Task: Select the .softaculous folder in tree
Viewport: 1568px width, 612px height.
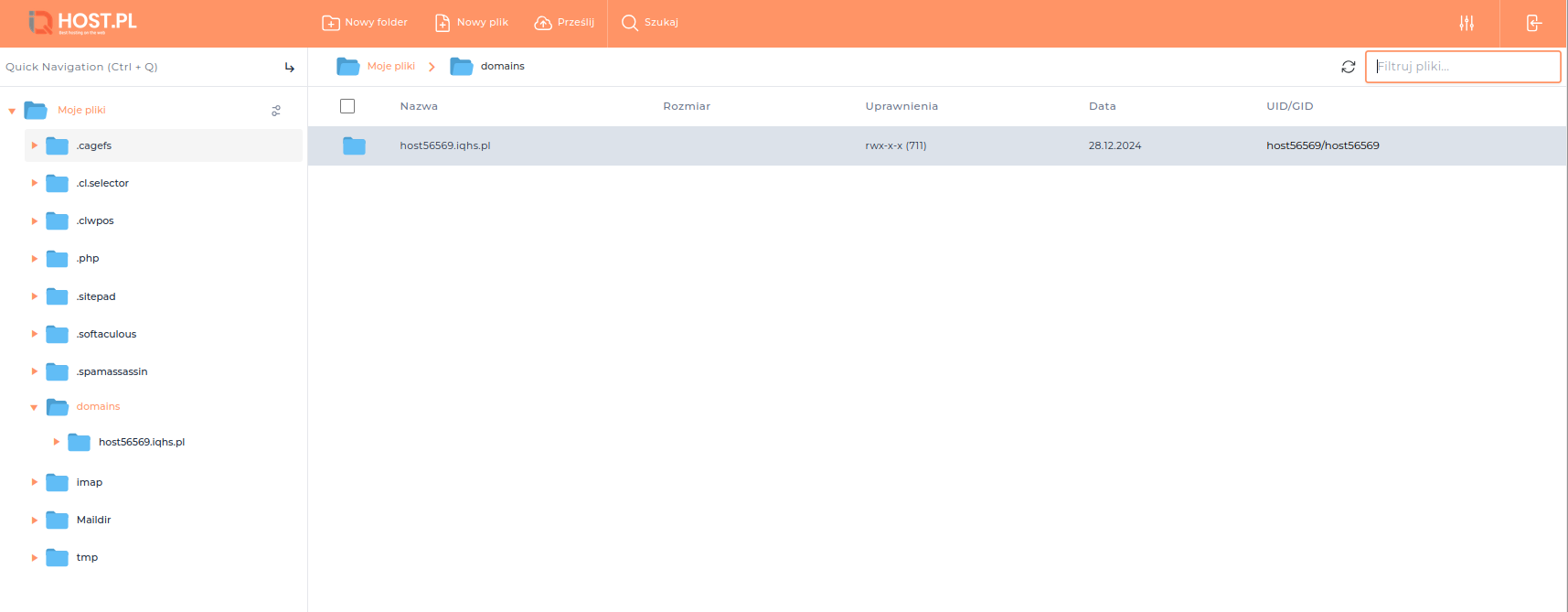Action: pos(106,334)
